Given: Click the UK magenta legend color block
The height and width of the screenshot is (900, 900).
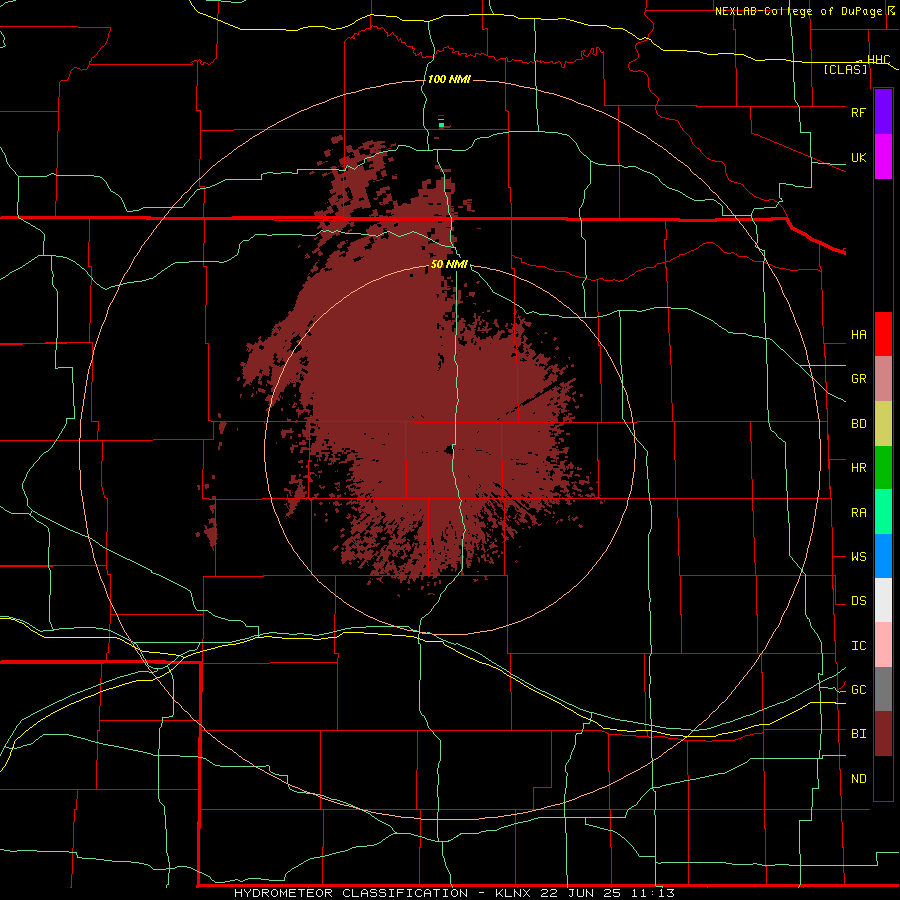Looking at the screenshot, I should 883,157.
